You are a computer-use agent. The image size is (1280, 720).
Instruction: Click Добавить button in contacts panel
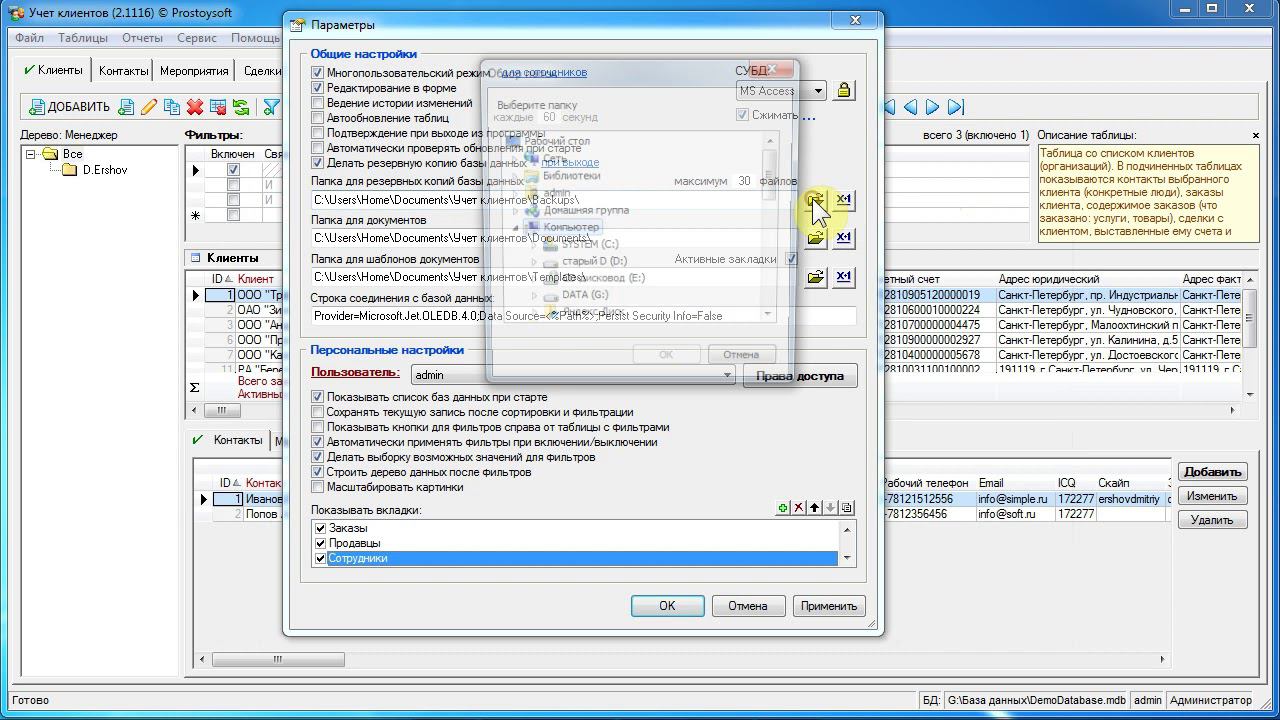click(x=1213, y=472)
